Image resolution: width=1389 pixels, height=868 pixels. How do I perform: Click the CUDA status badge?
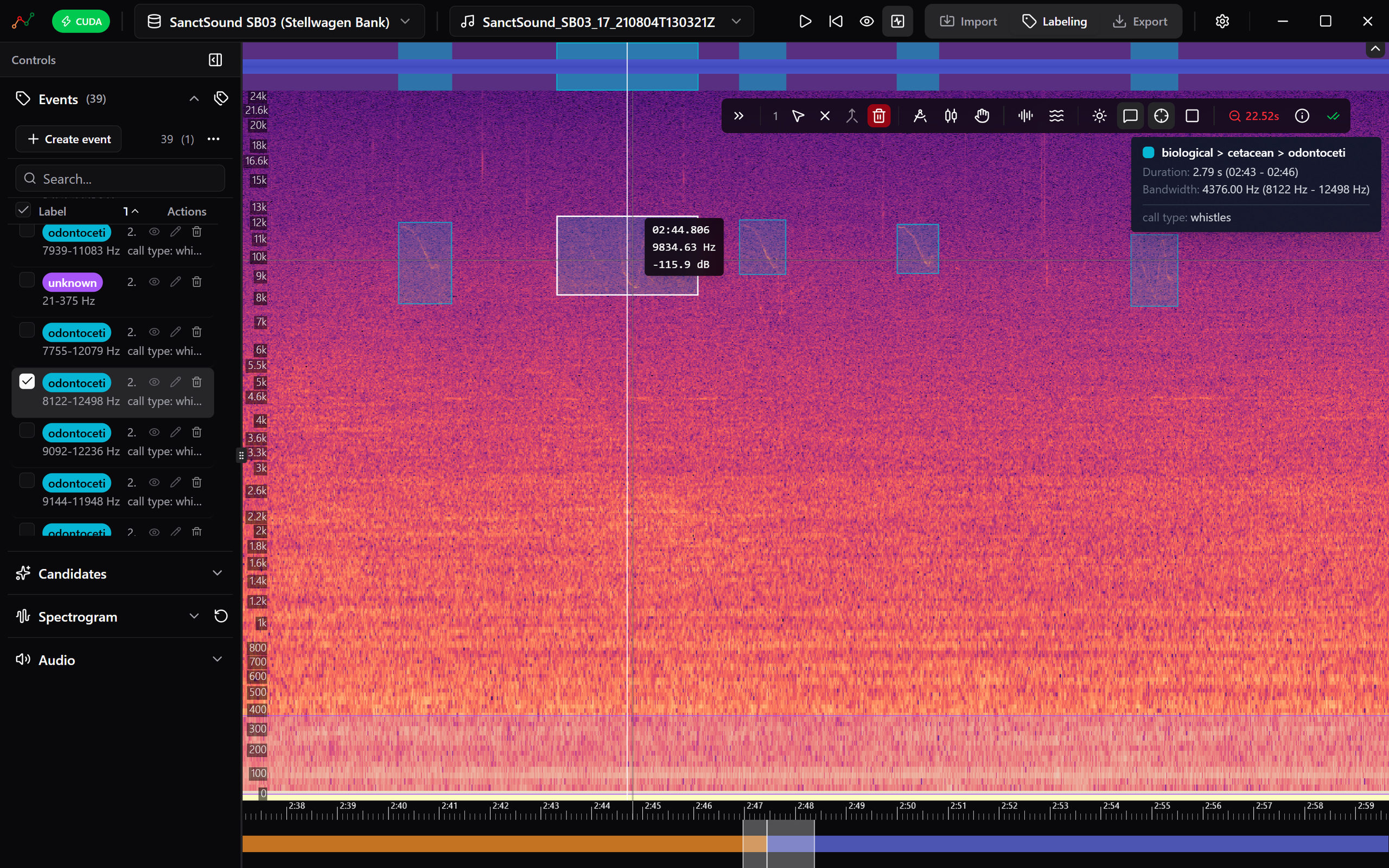pyautogui.click(x=81, y=21)
